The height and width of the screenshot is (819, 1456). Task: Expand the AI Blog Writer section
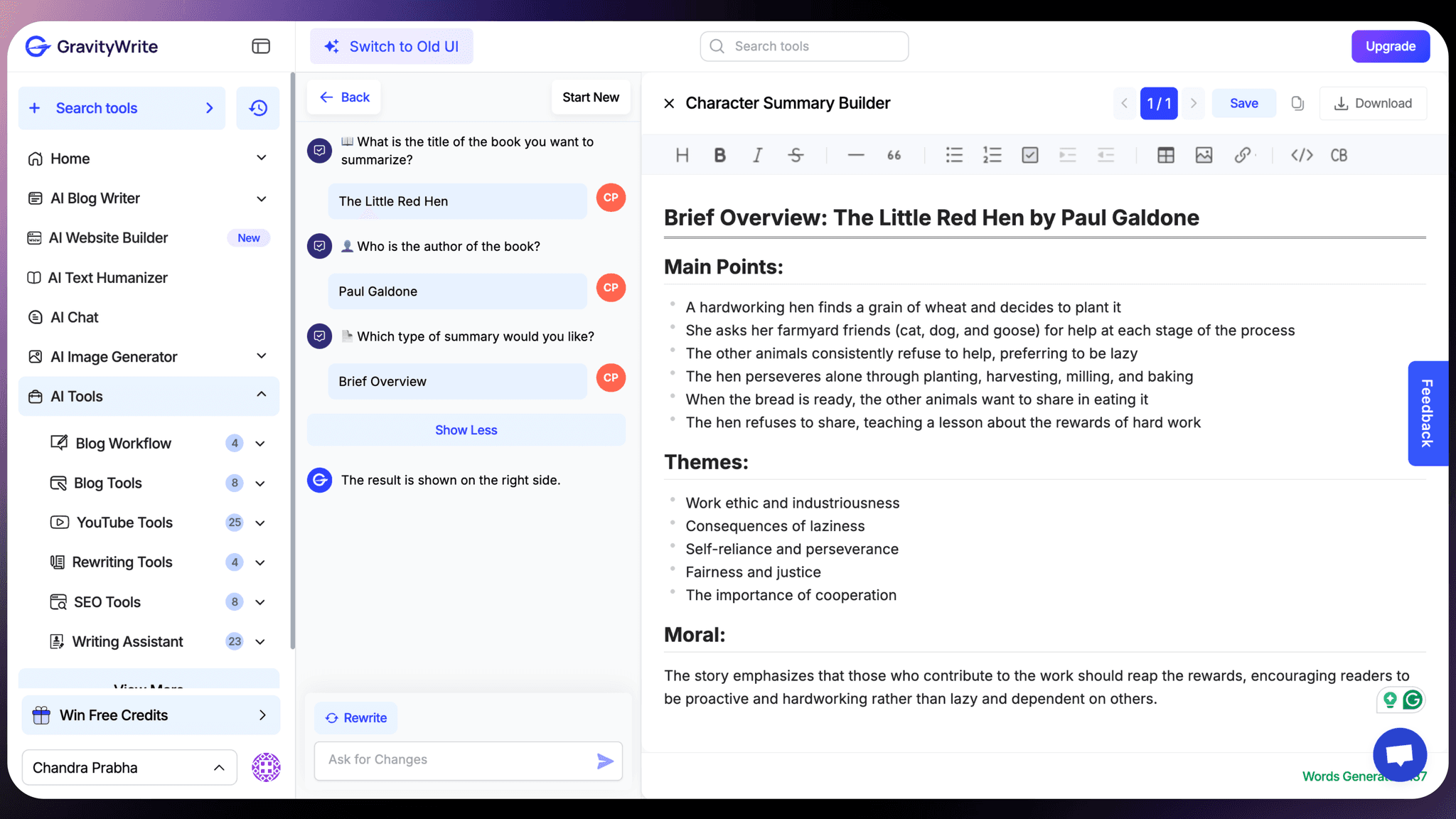[x=262, y=198]
